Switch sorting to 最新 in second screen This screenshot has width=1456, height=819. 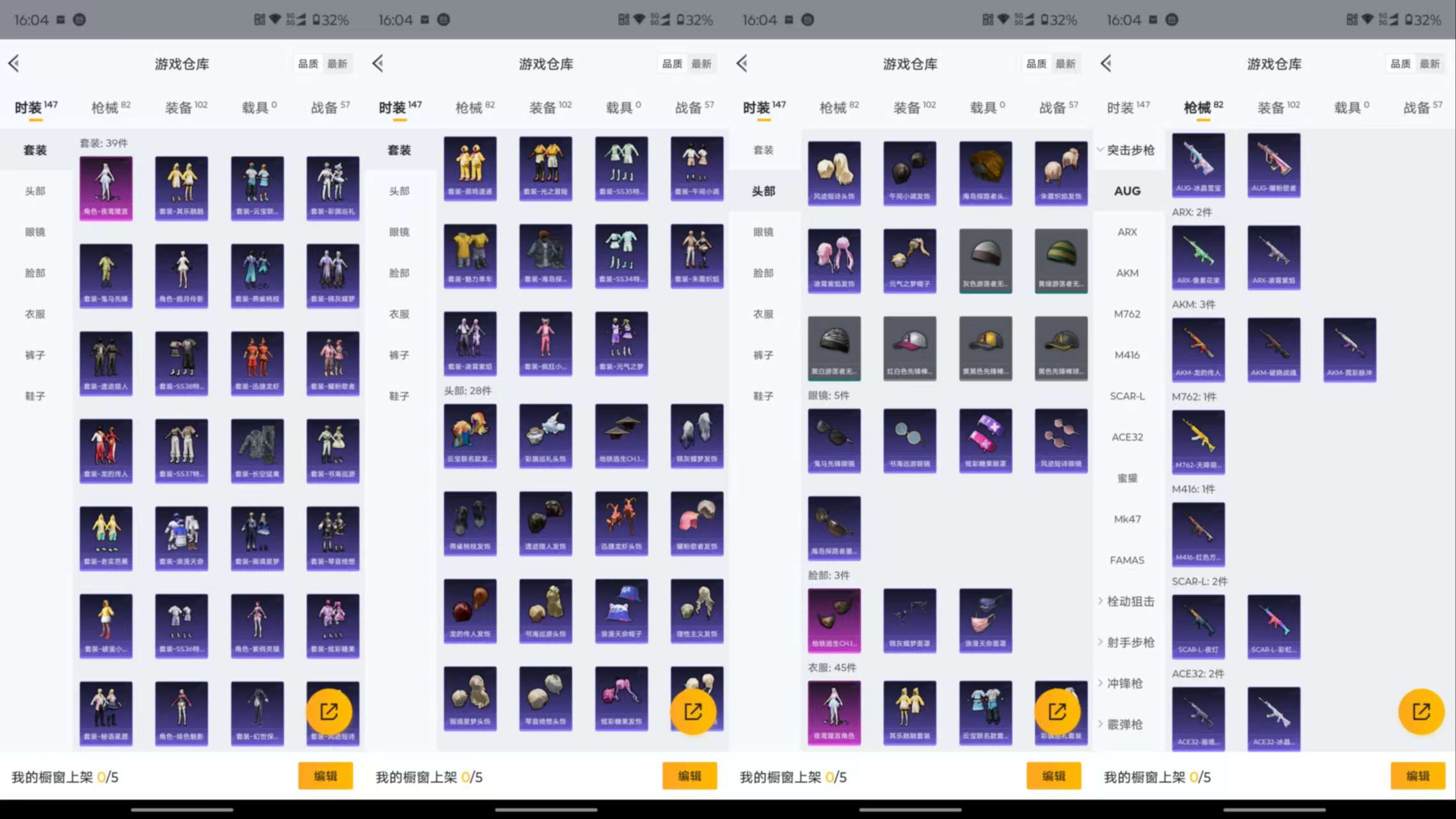701,63
